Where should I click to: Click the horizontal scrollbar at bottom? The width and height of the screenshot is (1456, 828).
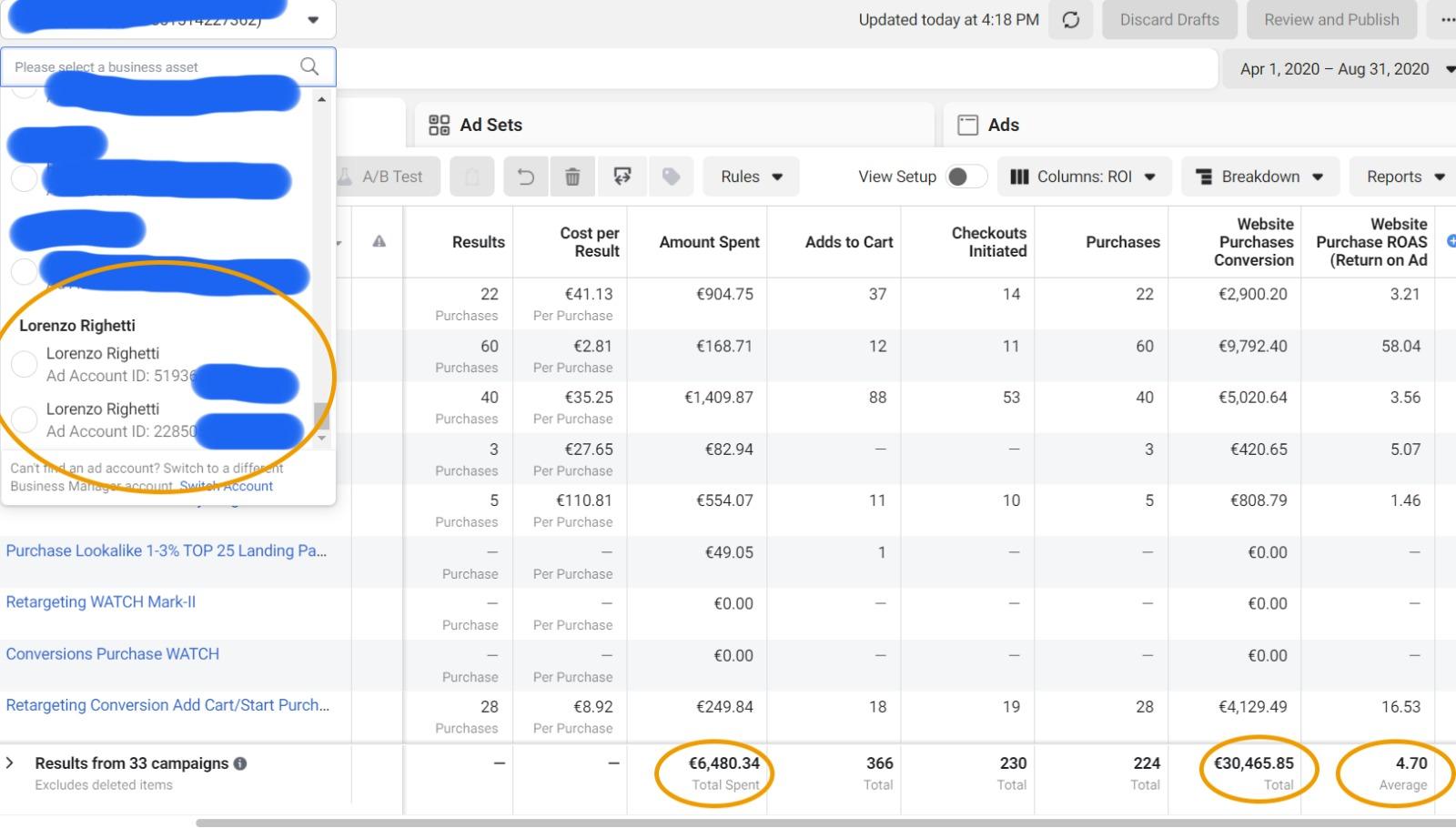coord(819,823)
